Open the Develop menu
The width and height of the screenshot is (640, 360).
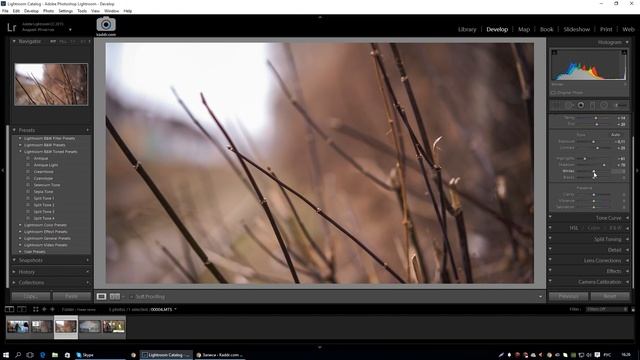coord(31,11)
